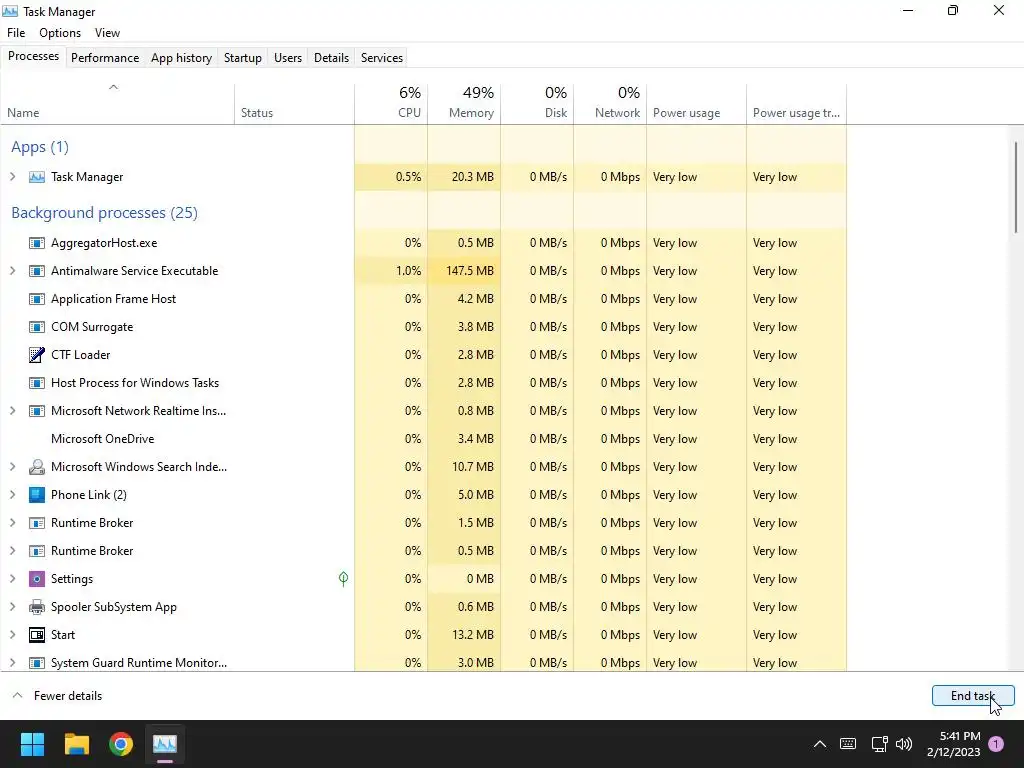1024x768 pixels.
Task: Switch to the Performance tab
Action: 105,57
